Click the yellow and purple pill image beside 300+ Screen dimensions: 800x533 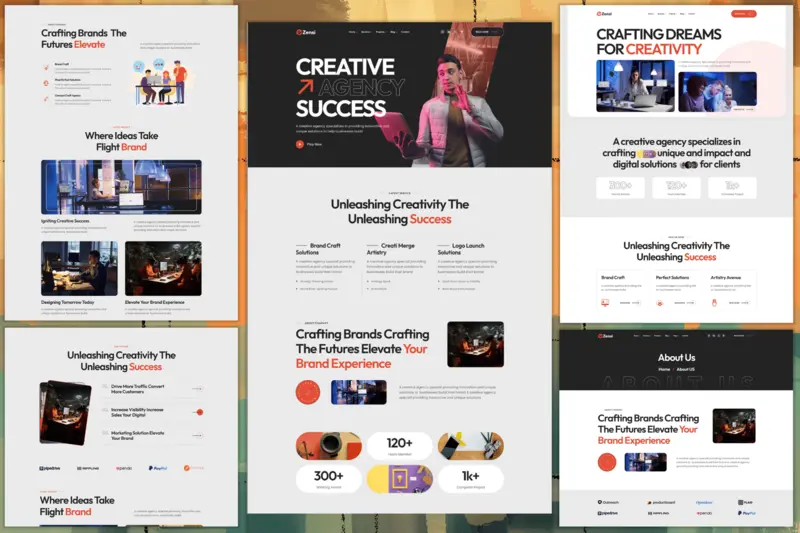(x=399, y=479)
